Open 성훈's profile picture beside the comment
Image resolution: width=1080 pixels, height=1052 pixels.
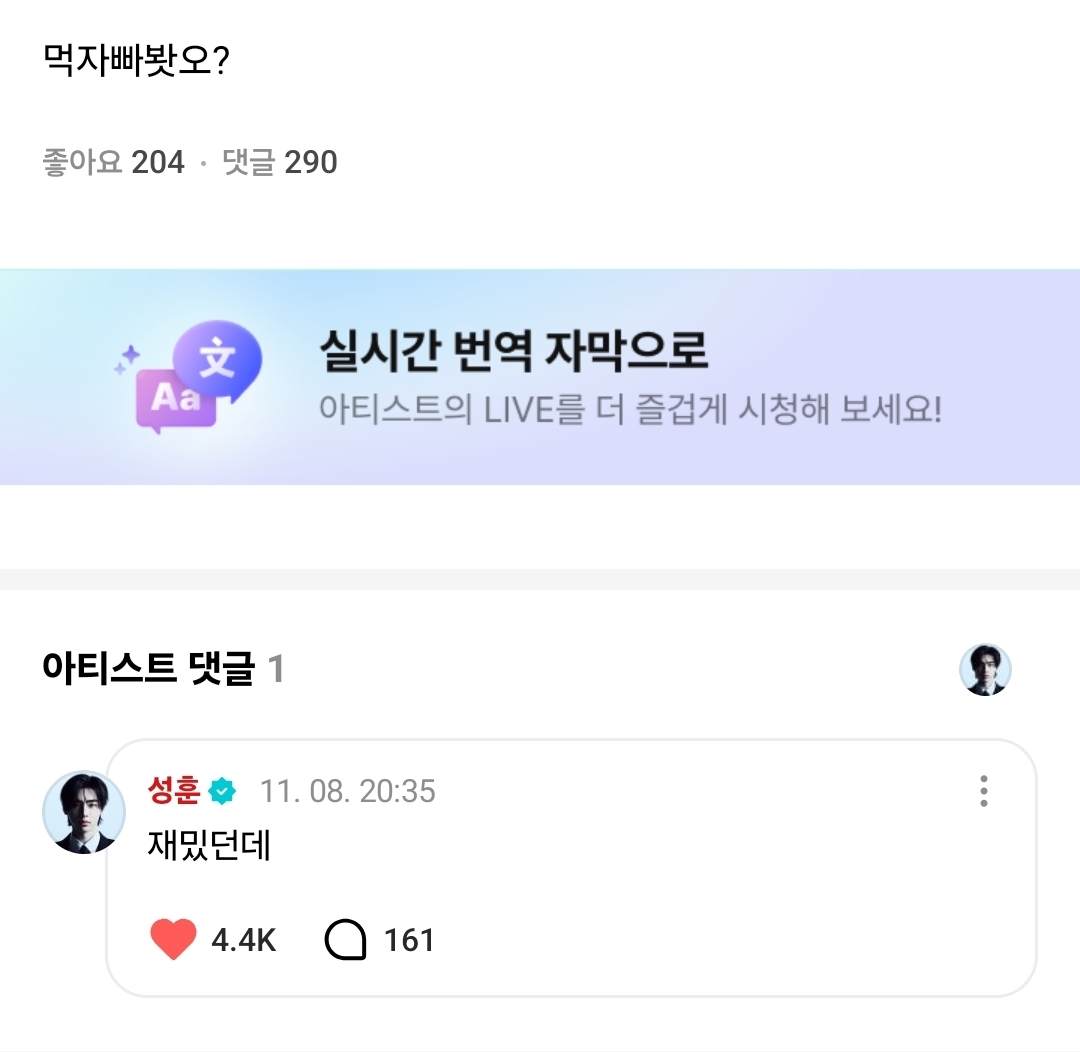point(84,812)
